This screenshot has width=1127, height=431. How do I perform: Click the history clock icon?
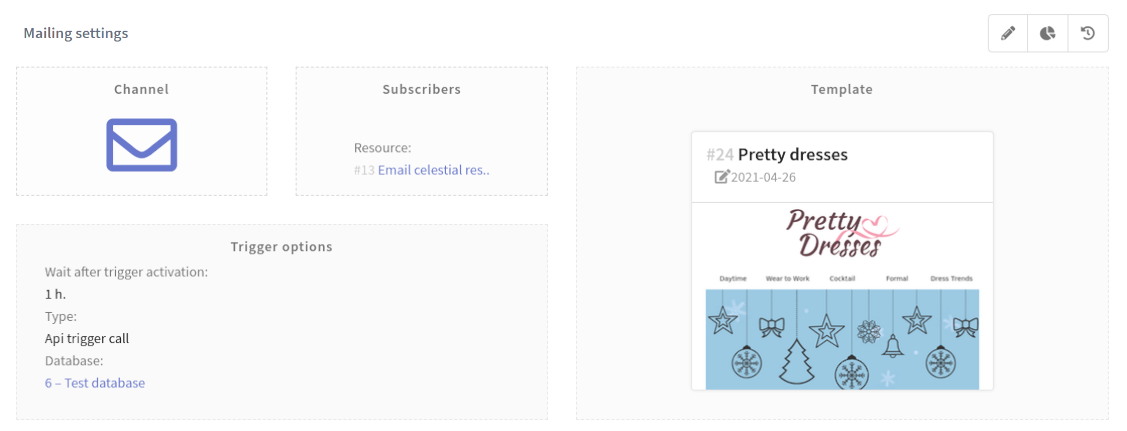pyautogui.click(x=1088, y=34)
